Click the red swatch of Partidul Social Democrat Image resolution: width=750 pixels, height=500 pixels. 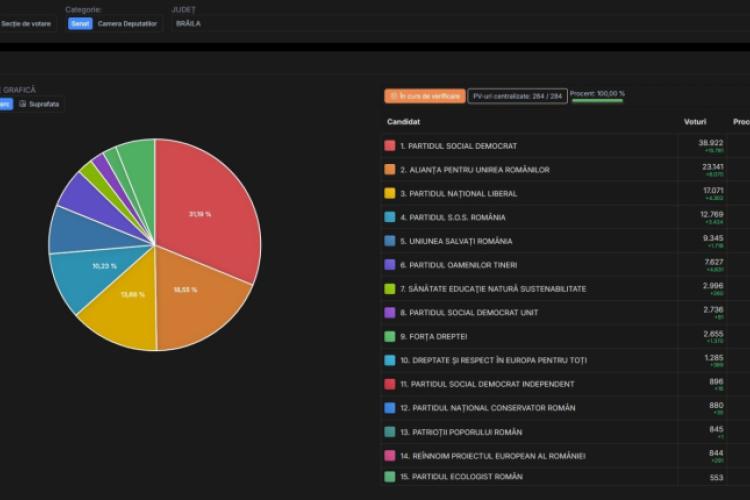tap(390, 146)
